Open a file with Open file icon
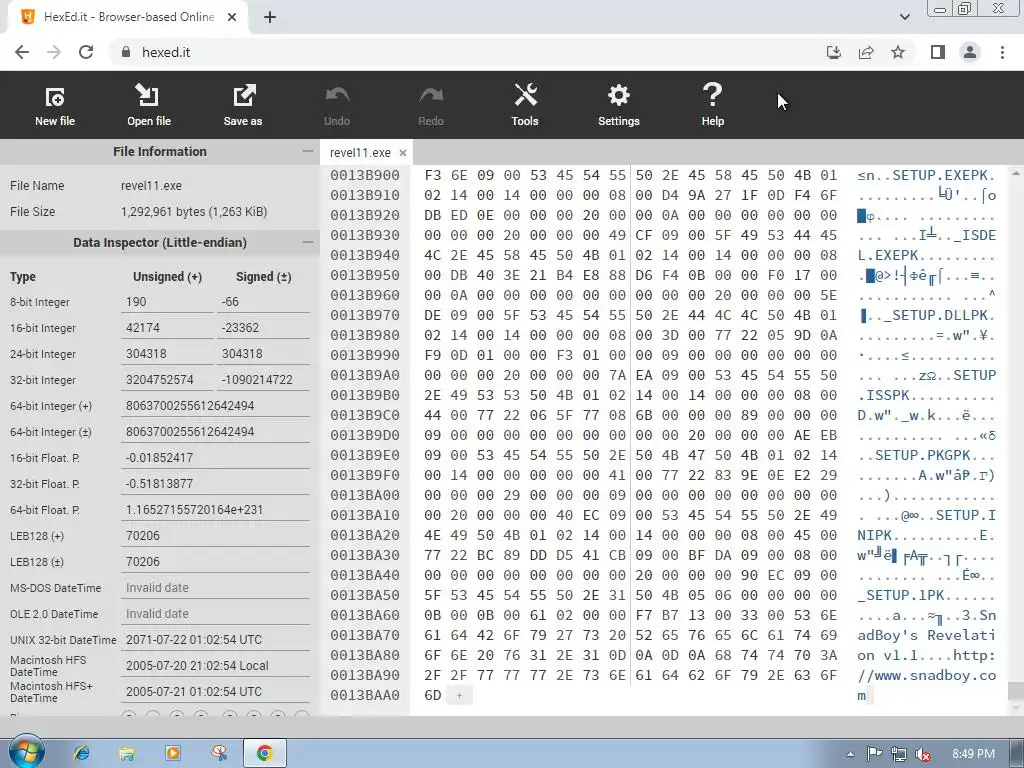1024x768 pixels. coord(149,104)
